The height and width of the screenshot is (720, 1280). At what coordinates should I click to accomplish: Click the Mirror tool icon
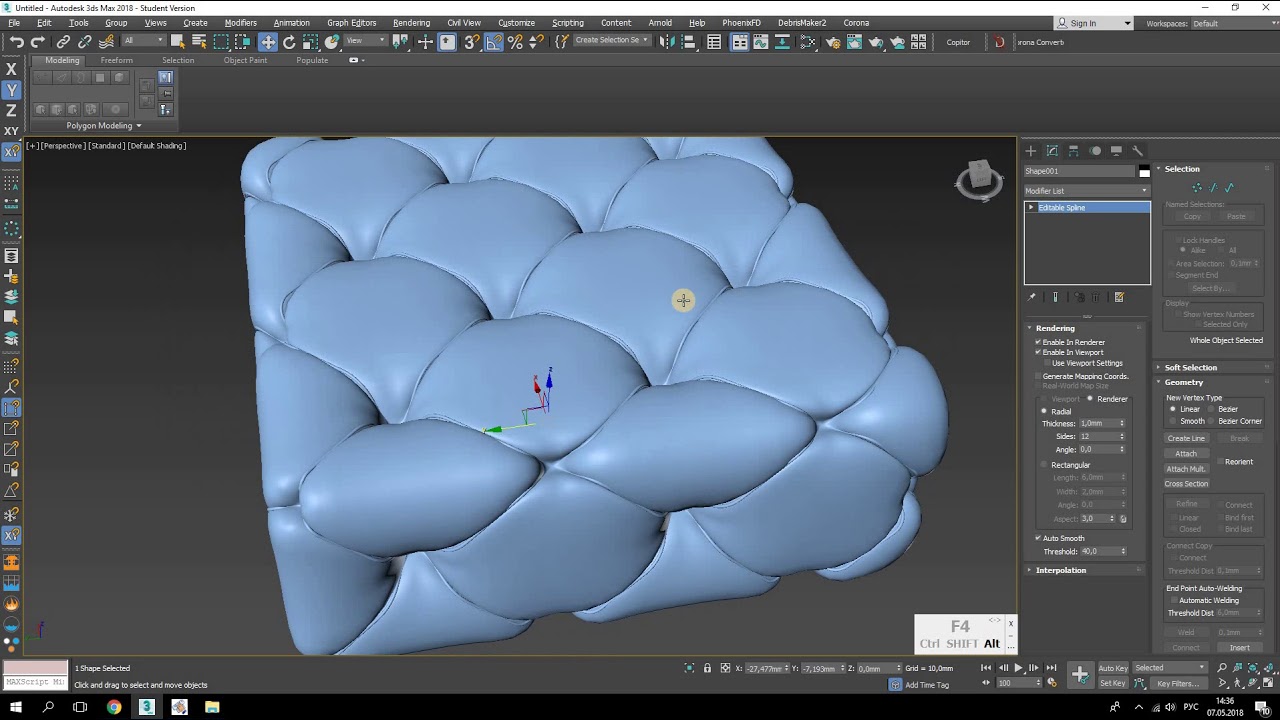pos(667,42)
